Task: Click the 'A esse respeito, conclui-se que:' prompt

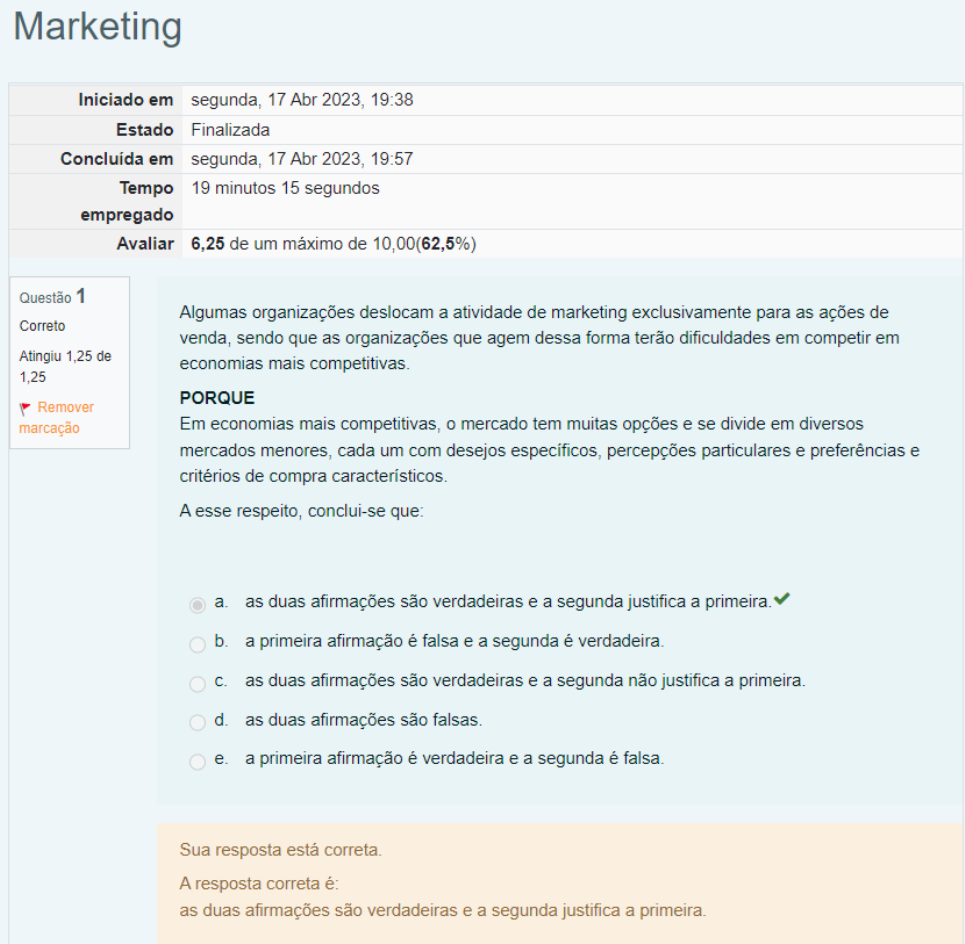Action: point(302,511)
